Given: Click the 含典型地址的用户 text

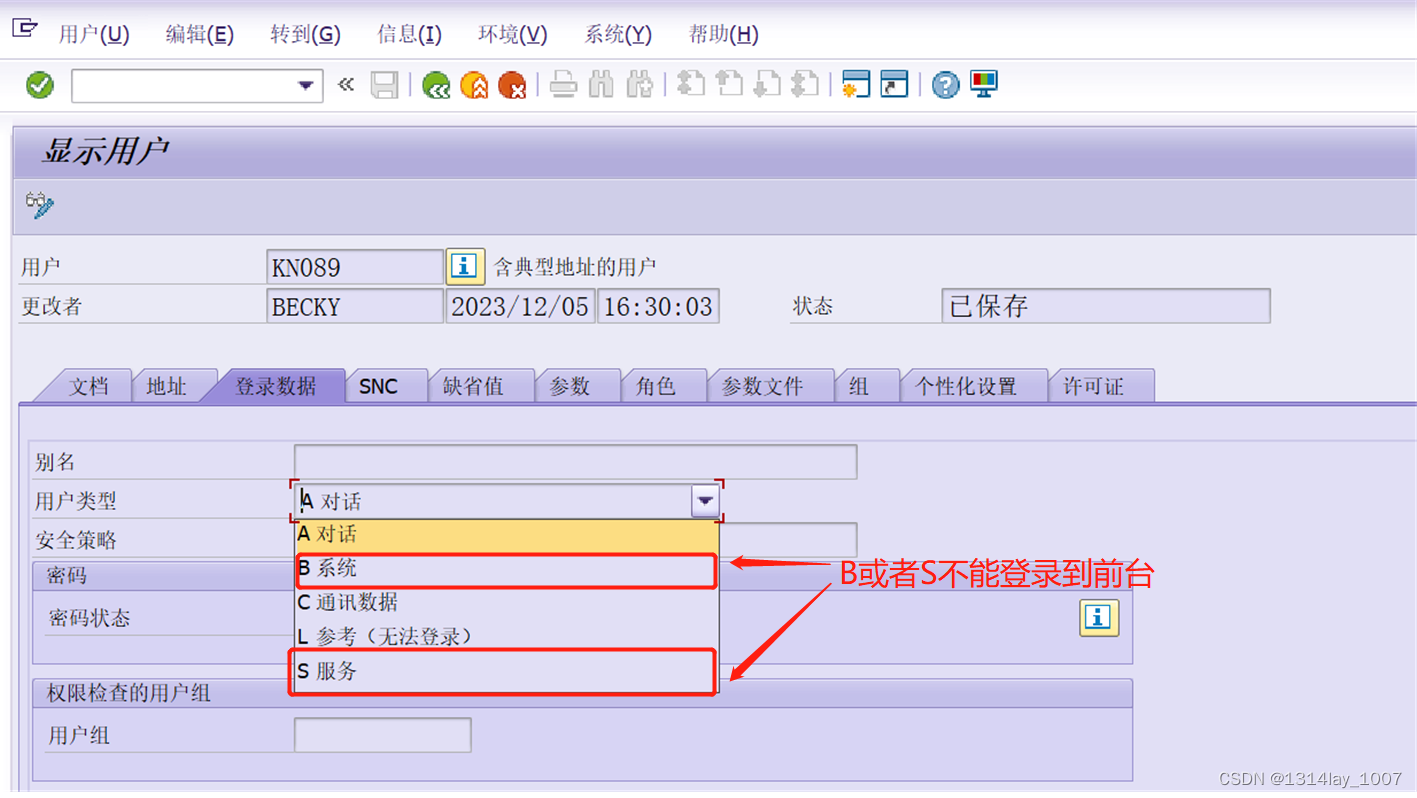Looking at the screenshot, I should 575,267.
